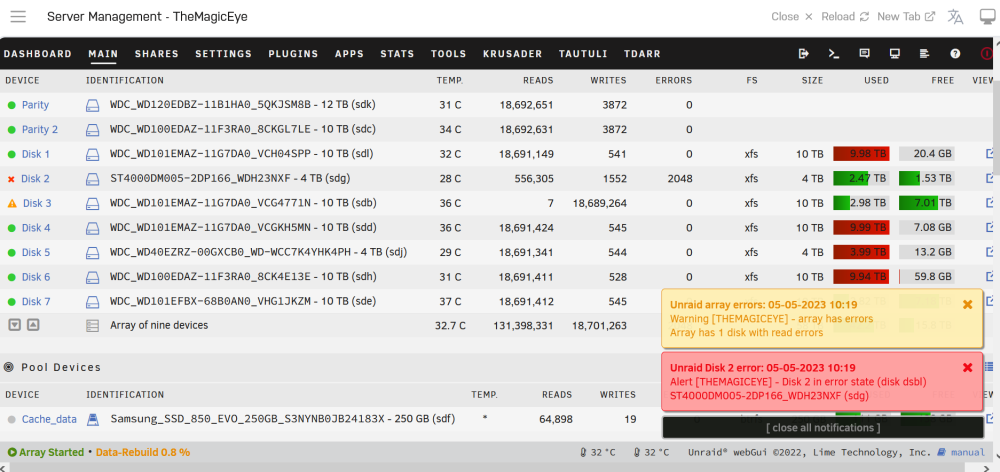
Task: Open the KRUSADER tab
Action: point(513,54)
